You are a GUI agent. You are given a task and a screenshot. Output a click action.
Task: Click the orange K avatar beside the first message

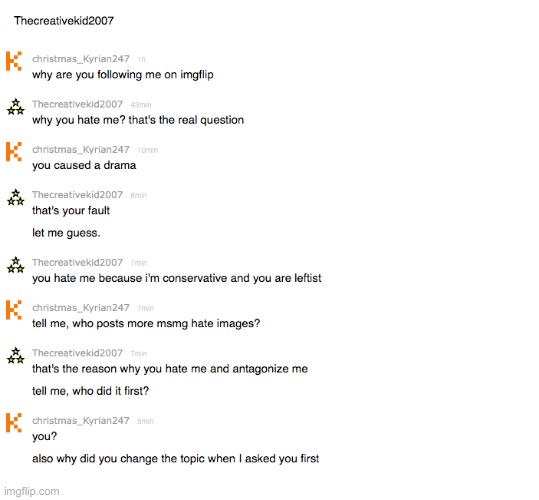(x=14, y=61)
